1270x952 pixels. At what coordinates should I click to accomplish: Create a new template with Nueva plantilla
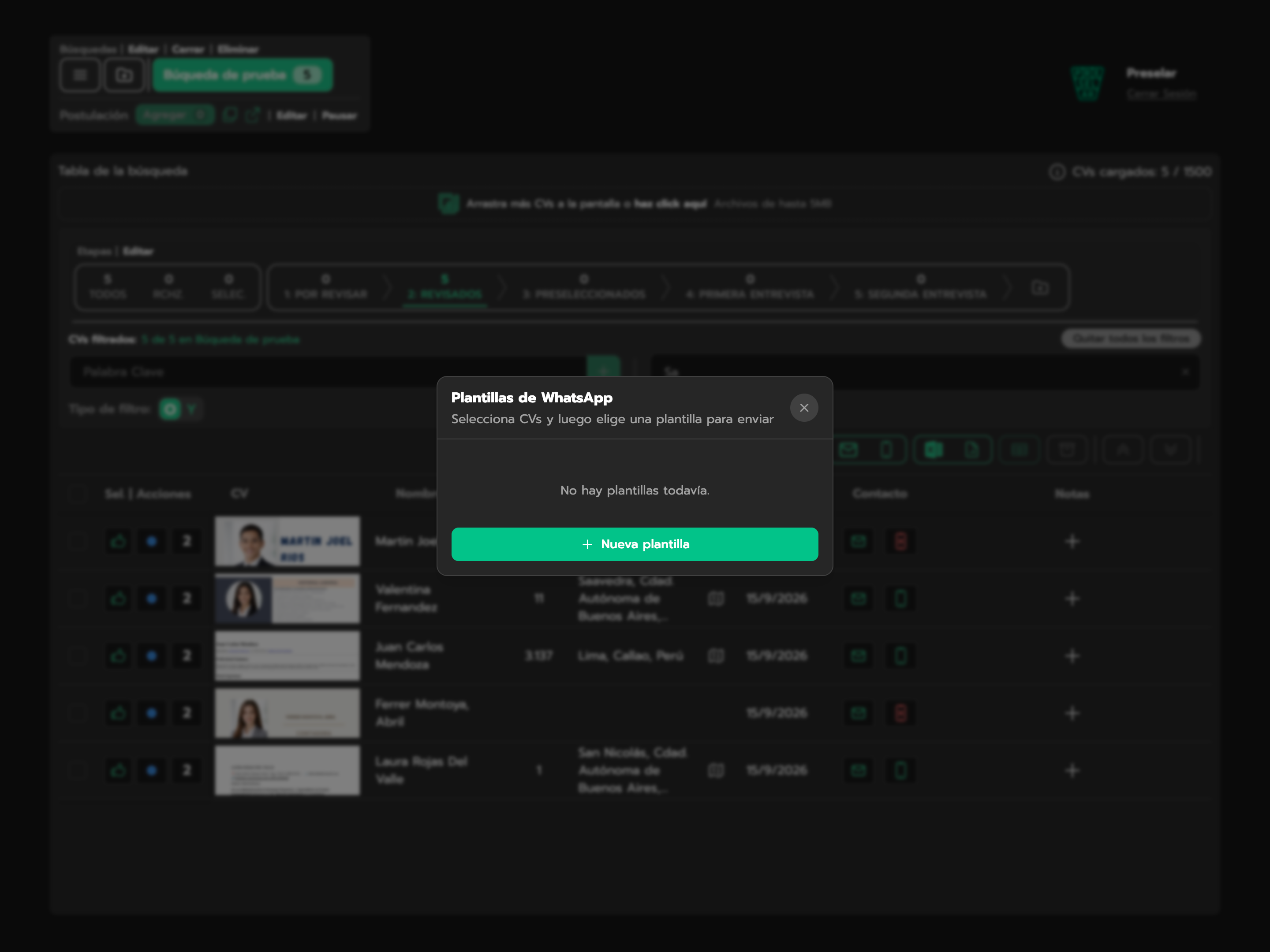pos(635,544)
